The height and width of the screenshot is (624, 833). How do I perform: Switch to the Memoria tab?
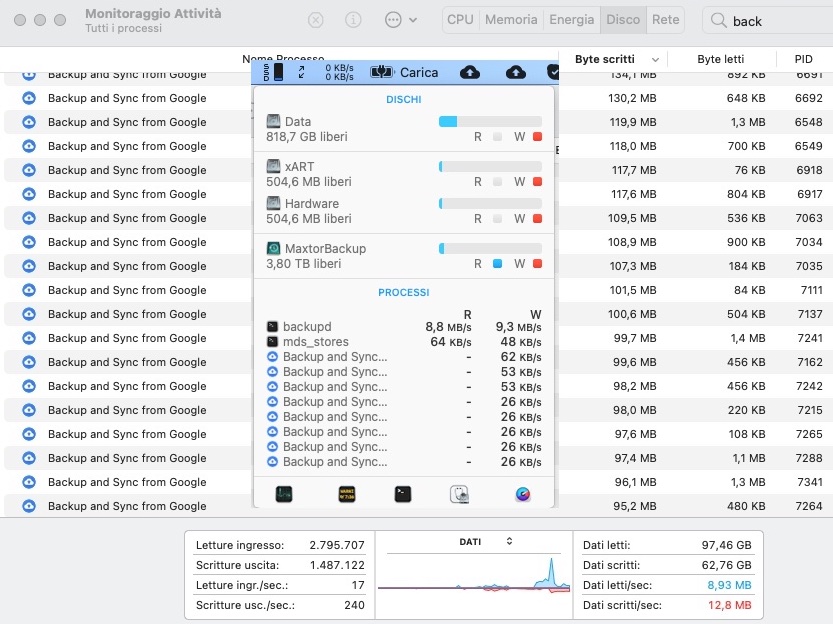click(x=511, y=20)
